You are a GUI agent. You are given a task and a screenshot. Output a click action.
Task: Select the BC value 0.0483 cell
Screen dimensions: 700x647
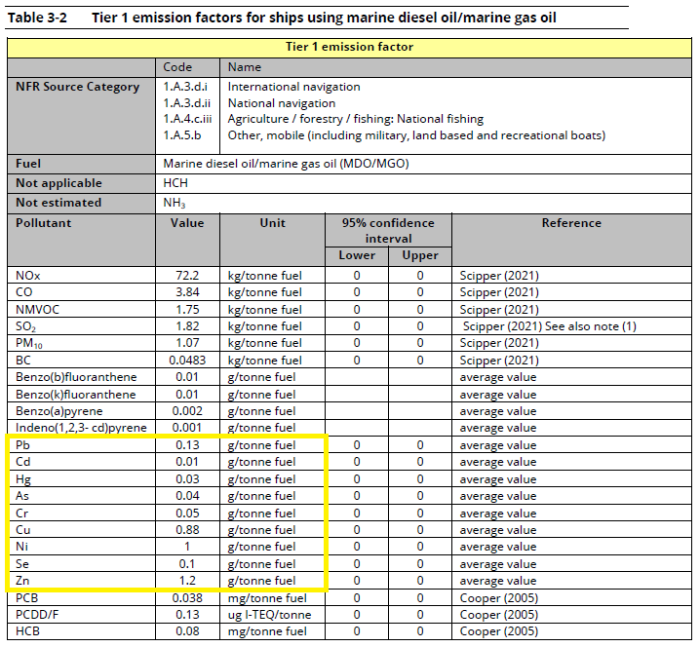pyautogui.click(x=187, y=360)
